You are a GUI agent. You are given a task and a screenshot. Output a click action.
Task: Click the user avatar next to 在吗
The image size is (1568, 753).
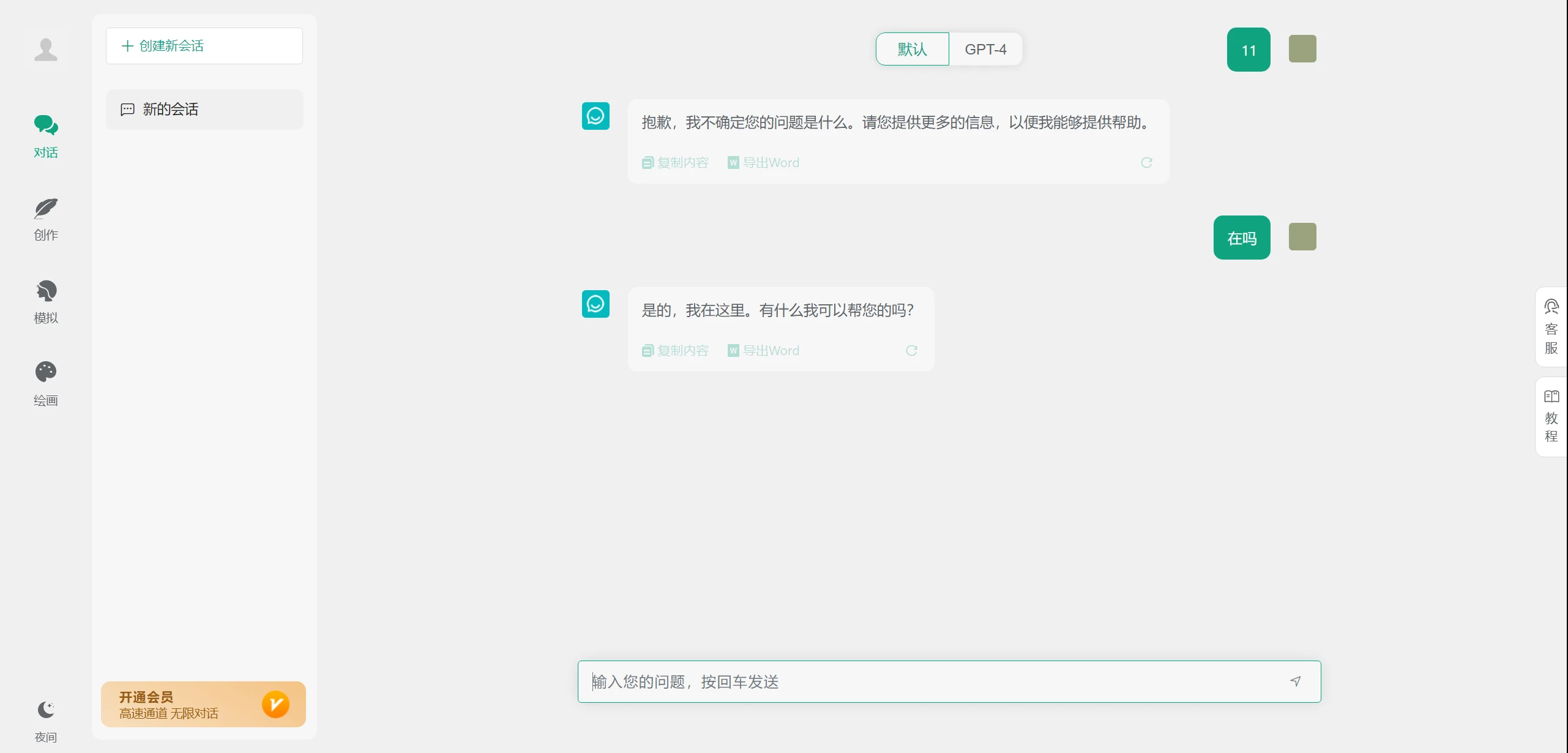tap(1302, 237)
